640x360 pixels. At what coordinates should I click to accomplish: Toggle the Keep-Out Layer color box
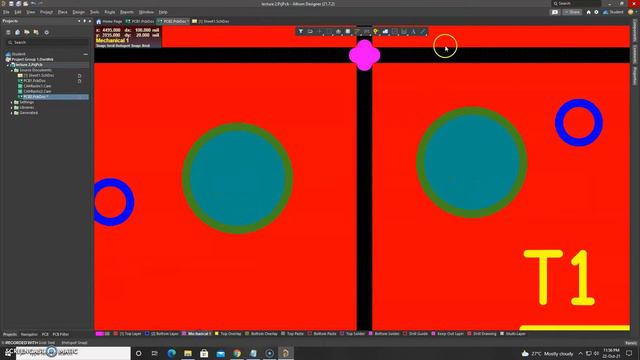pyautogui.click(x=433, y=334)
